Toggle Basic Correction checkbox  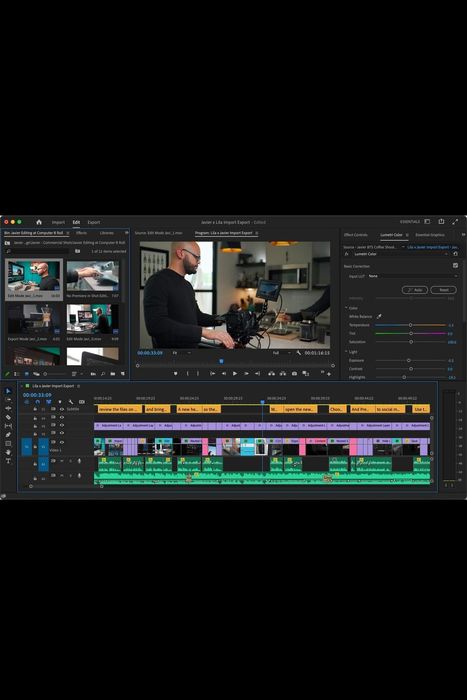pyautogui.click(x=455, y=265)
